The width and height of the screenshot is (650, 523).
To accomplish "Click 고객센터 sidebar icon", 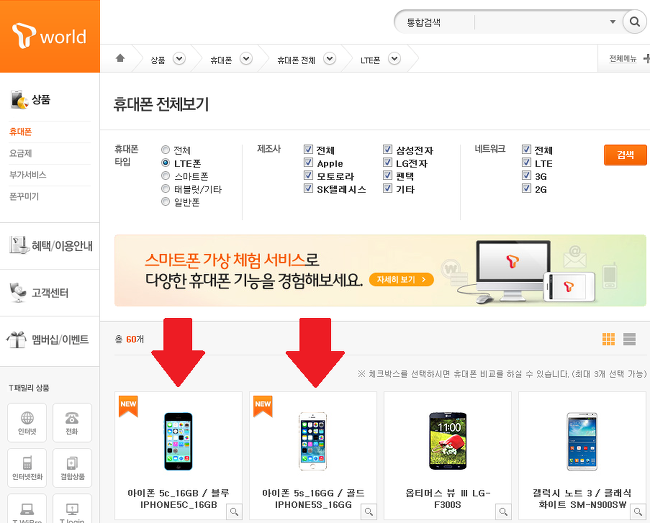I will point(18,292).
